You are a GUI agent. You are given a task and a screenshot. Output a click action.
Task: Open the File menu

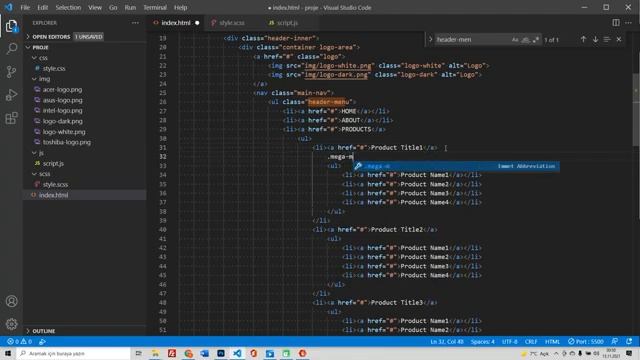point(25,7)
